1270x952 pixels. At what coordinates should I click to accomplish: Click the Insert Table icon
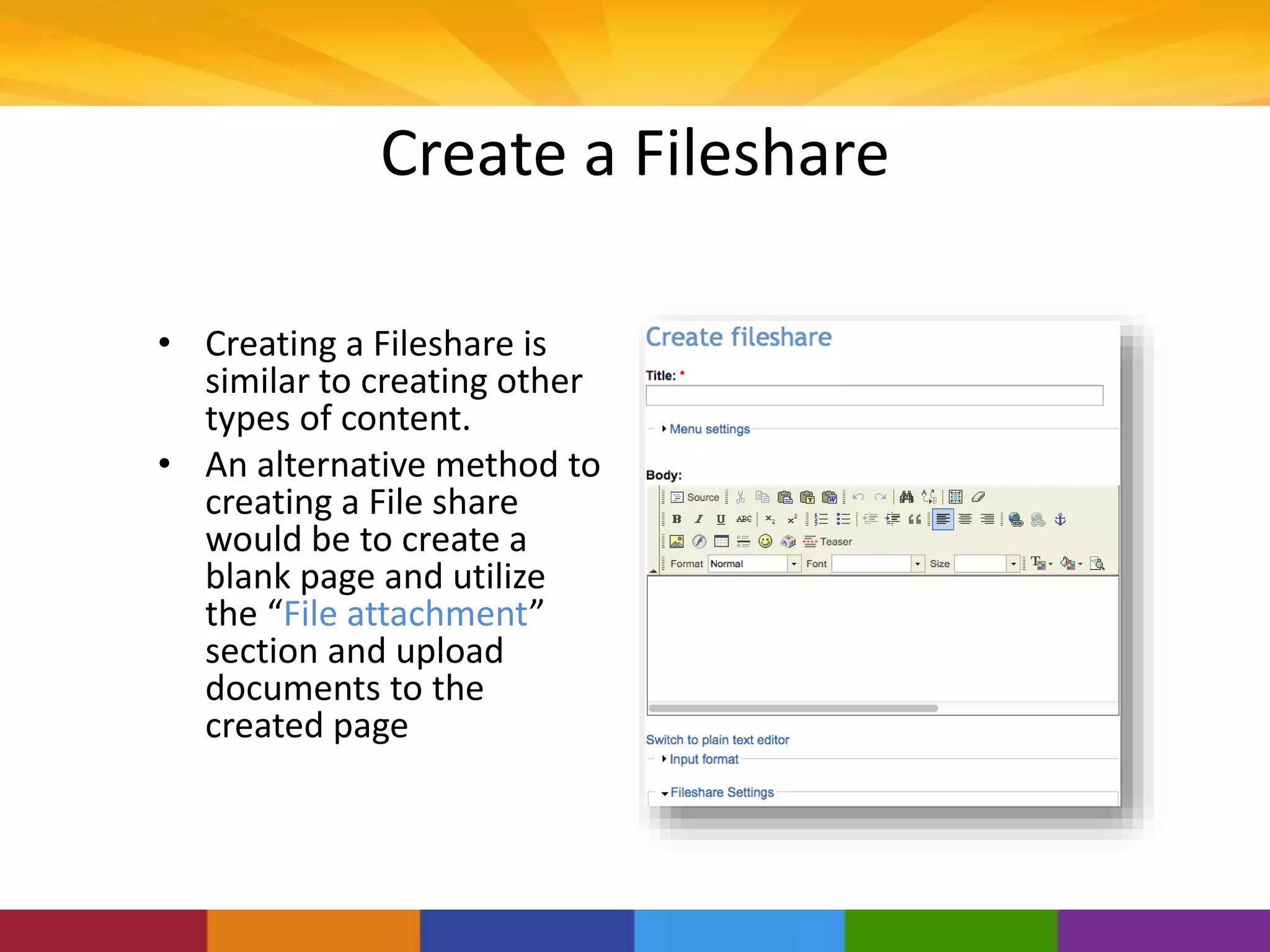pyautogui.click(x=721, y=542)
